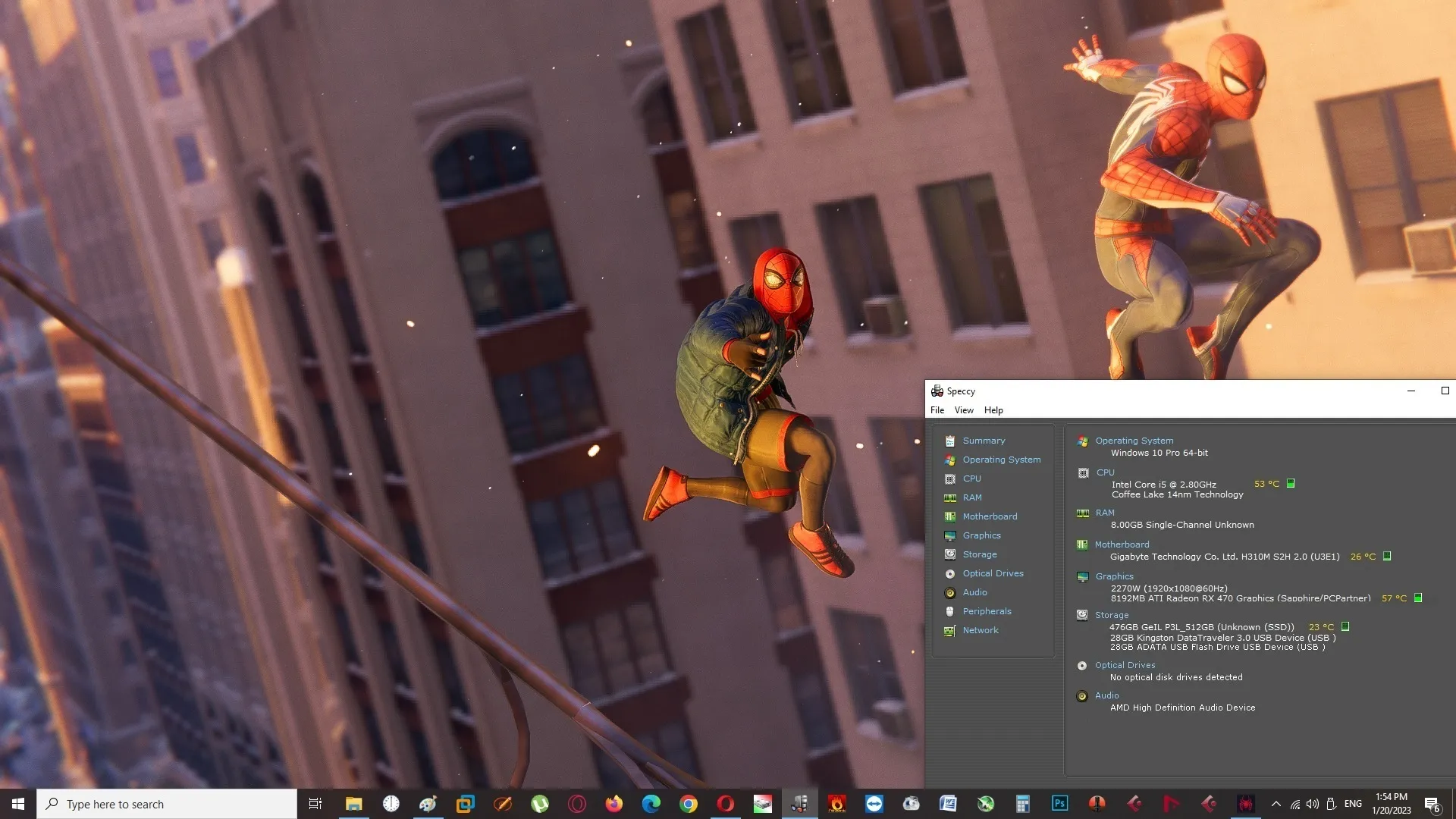Image resolution: width=1456 pixels, height=819 pixels.
Task: Click the motherboard temperature indicator 26 °C
Action: coord(1363,557)
